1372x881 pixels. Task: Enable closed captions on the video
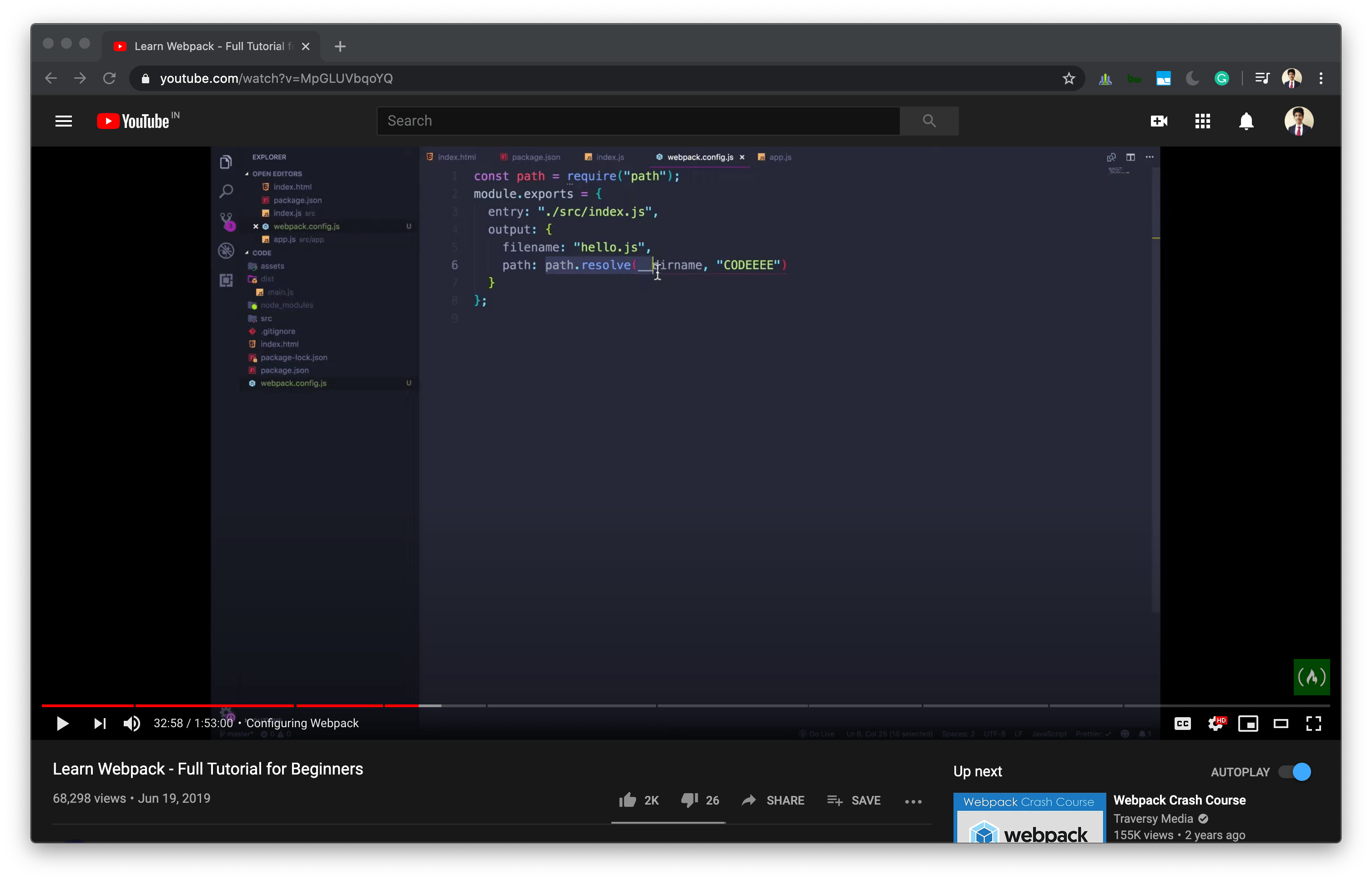[x=1182, y=723]
